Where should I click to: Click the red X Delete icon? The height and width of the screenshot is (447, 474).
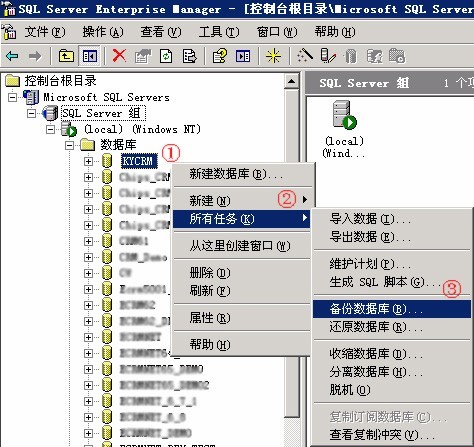[x=119, y=55]
